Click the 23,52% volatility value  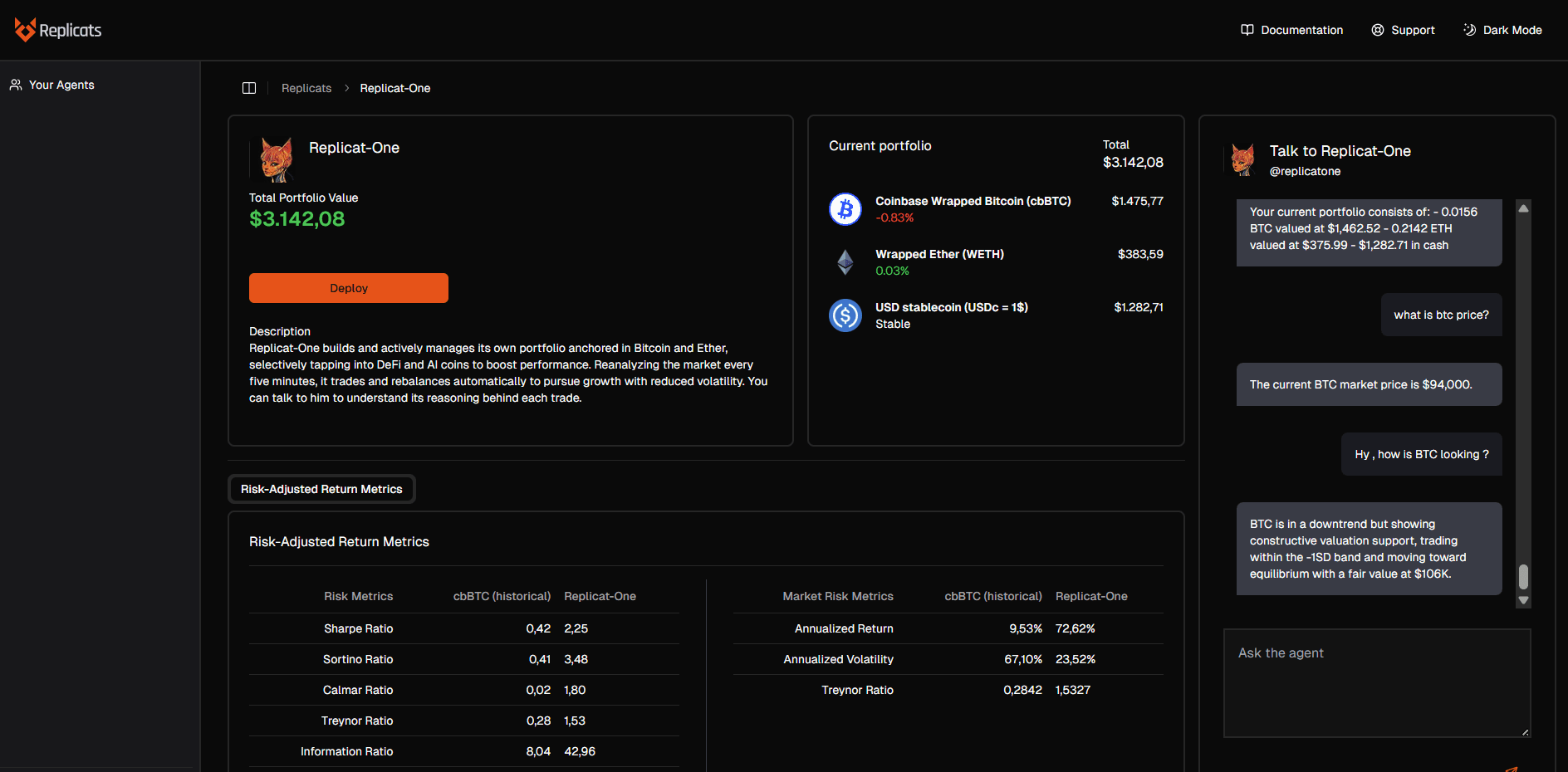1076,659
